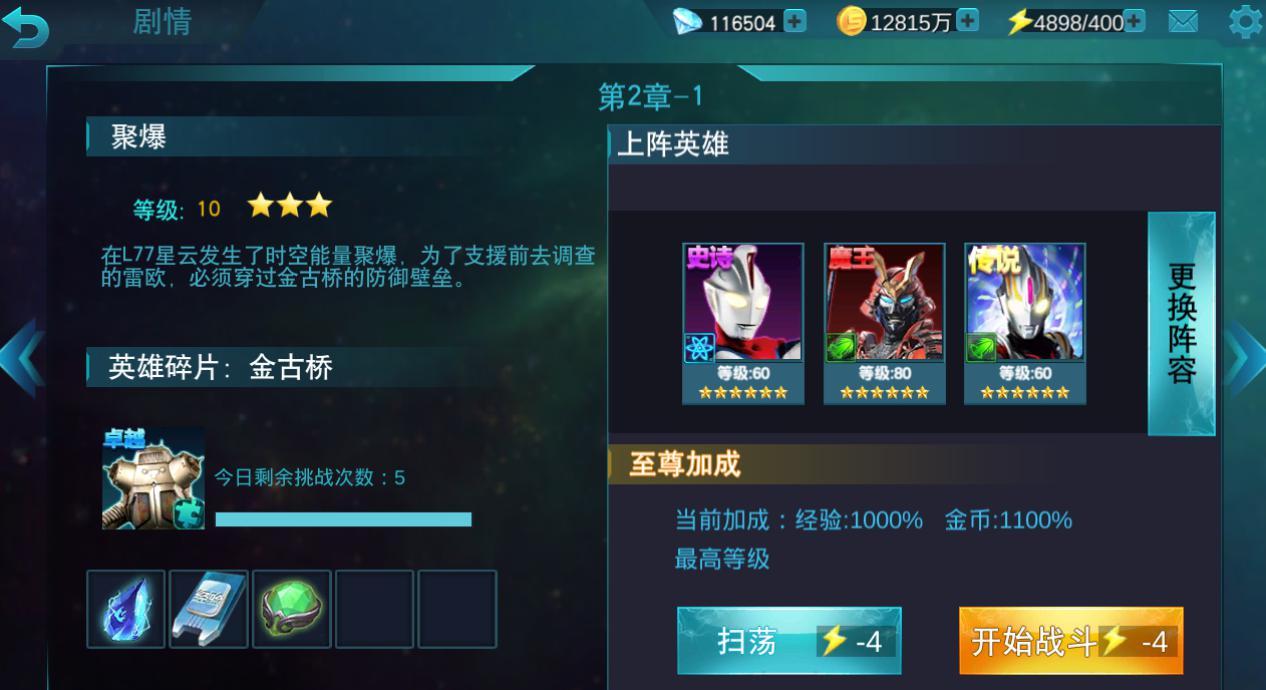Select the 剧情 story tab title
Viewport: 1266px width, 690px height.
coord(161,22)
